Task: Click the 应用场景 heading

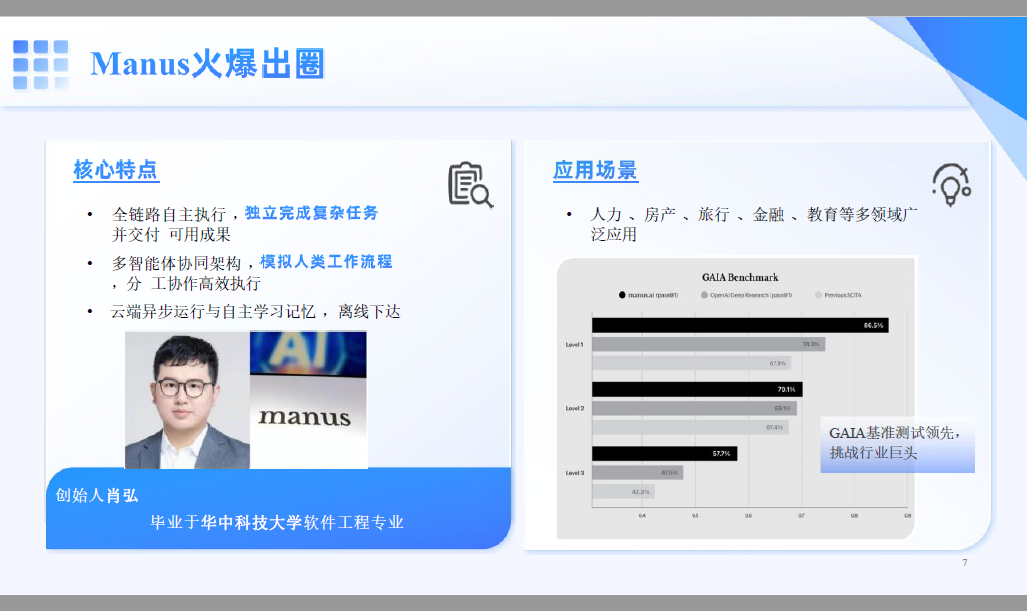Action: 595,170
